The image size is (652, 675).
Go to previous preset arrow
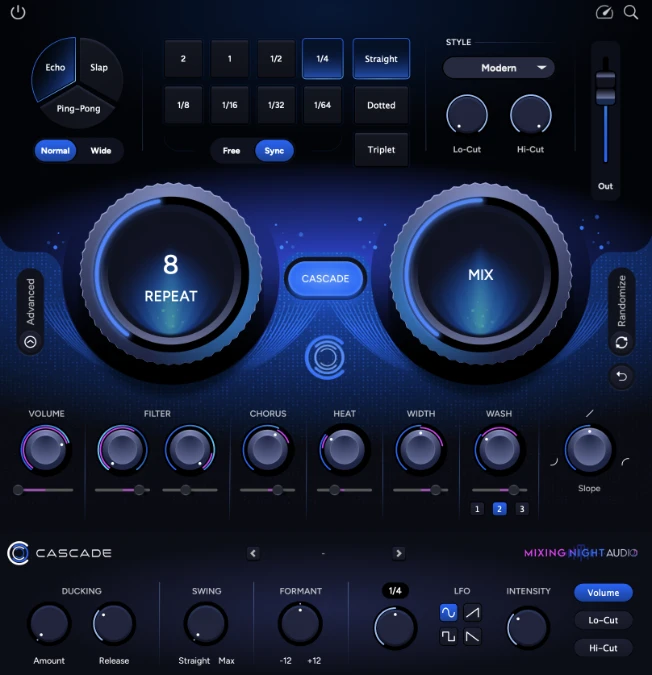[x=253, y=553]
